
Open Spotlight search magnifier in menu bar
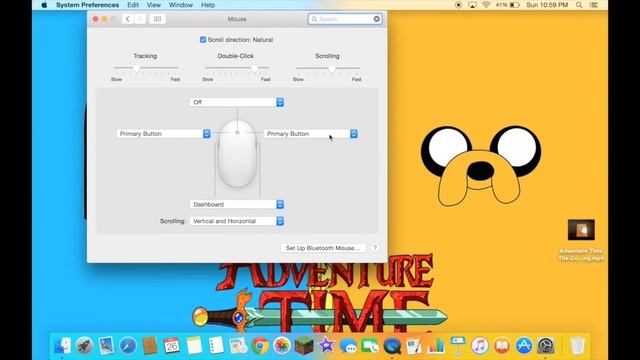(x=579, y=5)
